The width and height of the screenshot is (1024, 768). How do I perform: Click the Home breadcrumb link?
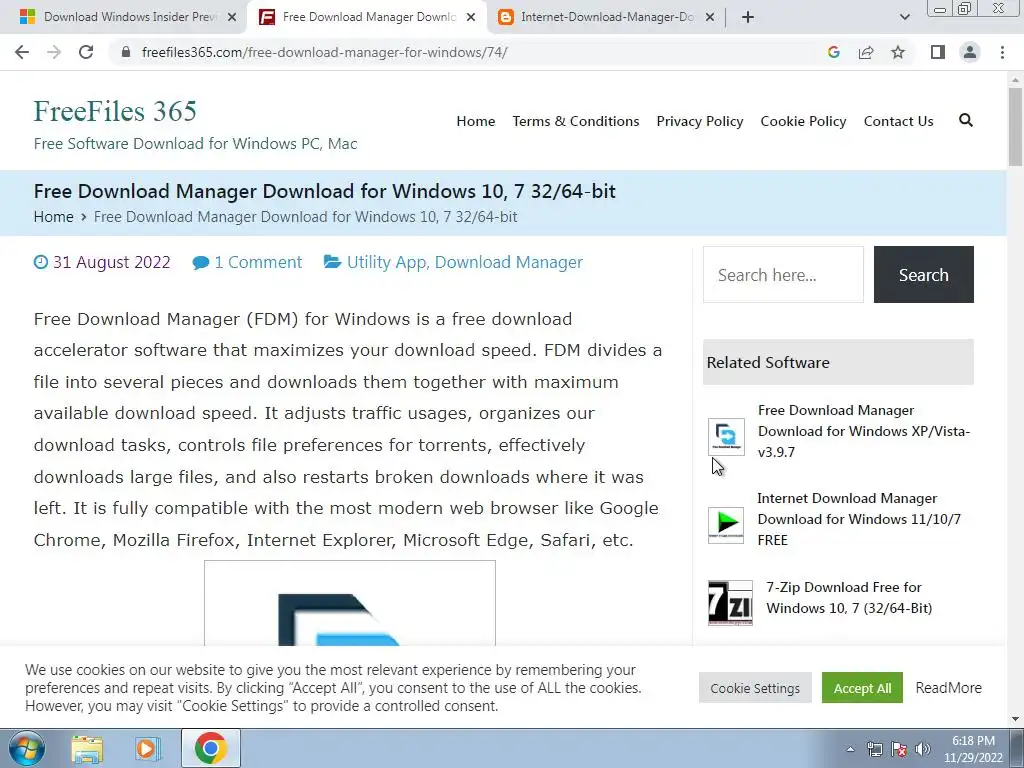pos(54,217)
